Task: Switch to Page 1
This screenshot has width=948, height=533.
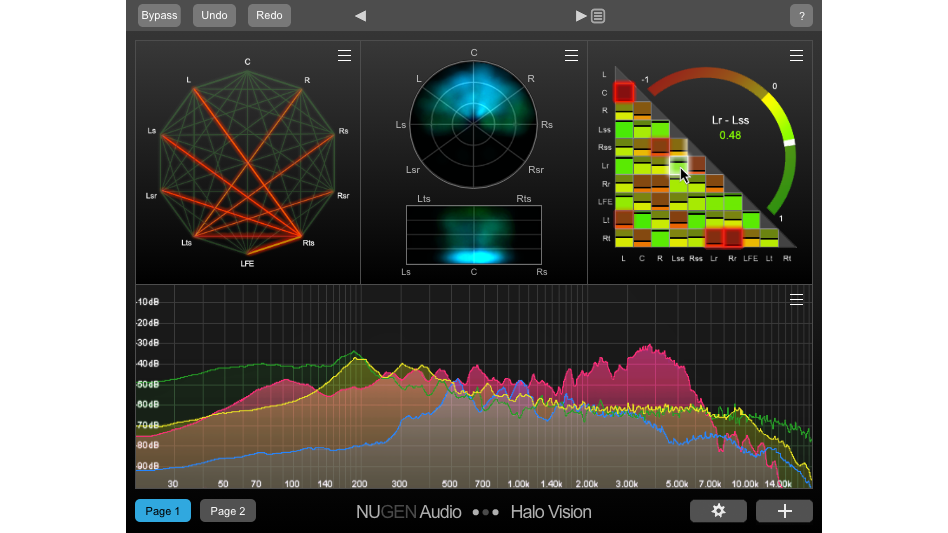Action: point(163,511)
